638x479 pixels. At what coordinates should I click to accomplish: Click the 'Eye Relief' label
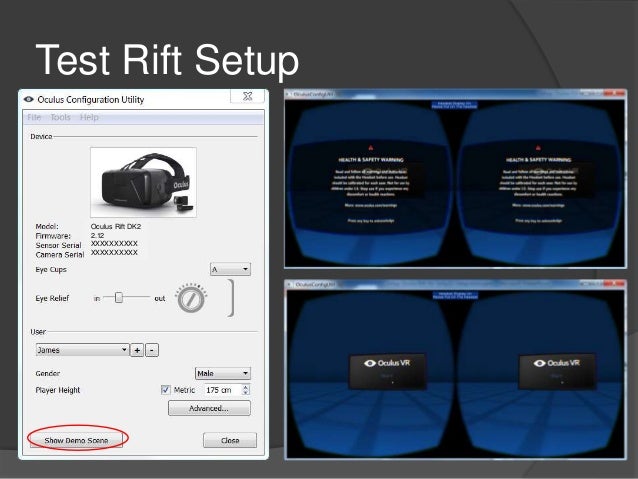pos(52,298)
